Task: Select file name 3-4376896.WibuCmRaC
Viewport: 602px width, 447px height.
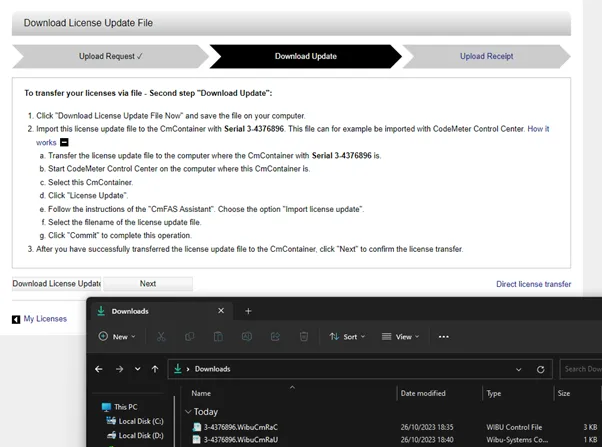Action: [241, 427]
